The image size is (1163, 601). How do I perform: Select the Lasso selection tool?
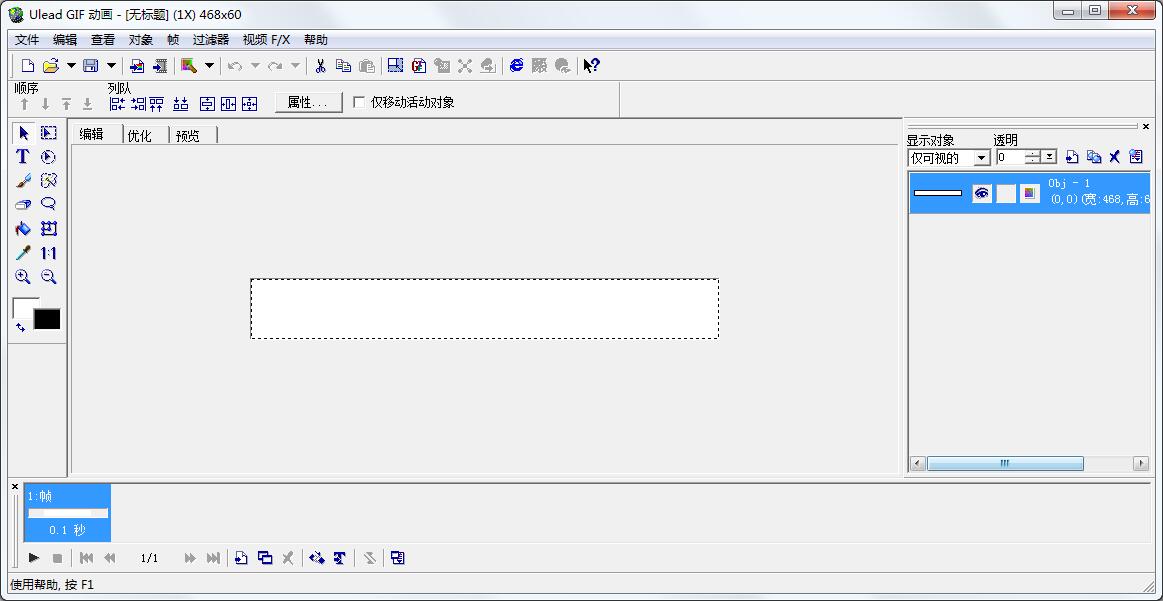(x=49, y=204)
